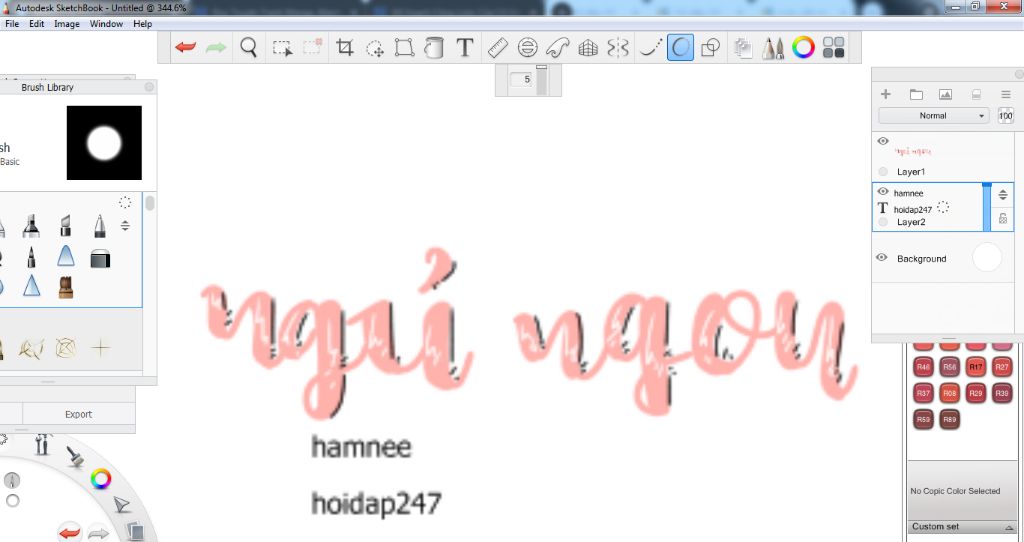Enable the Ellipse guide tool
1024x542 pixels.
coord(528,48)
